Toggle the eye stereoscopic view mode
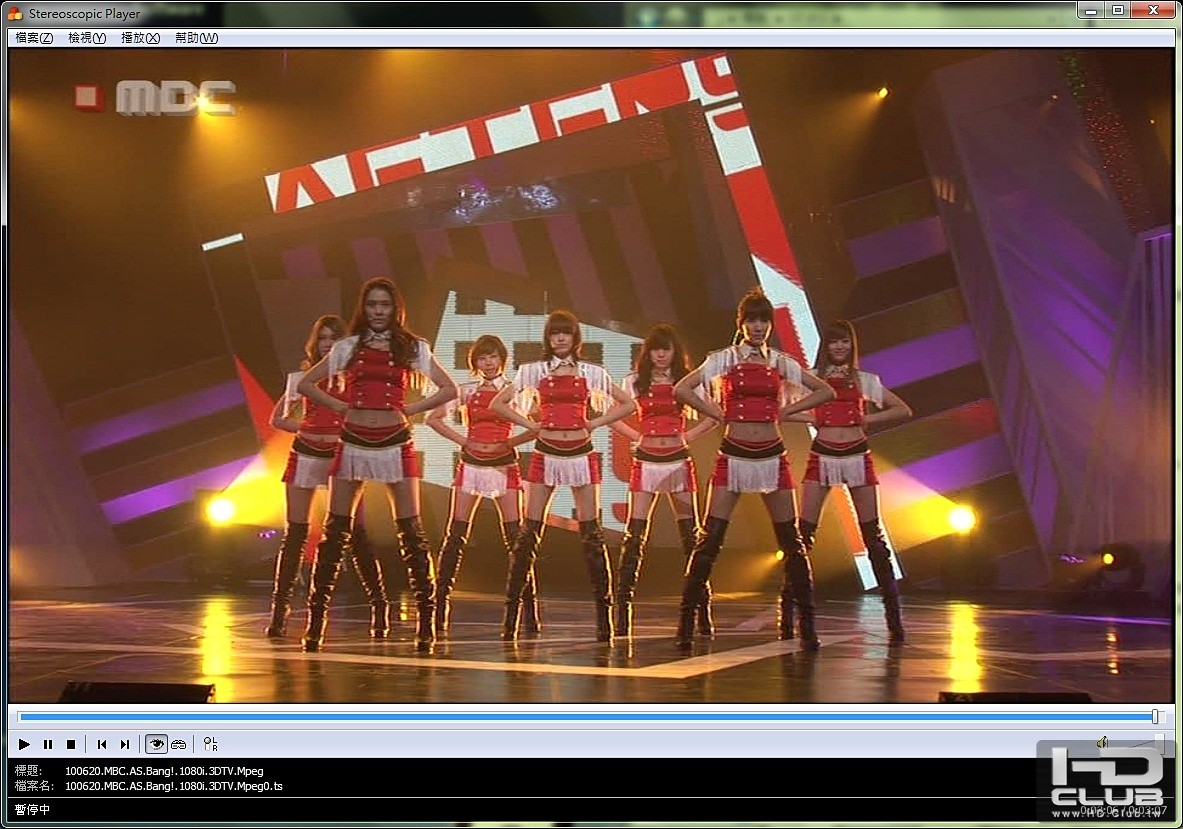Screen dimensions: 1183x829 coord(155,745)
